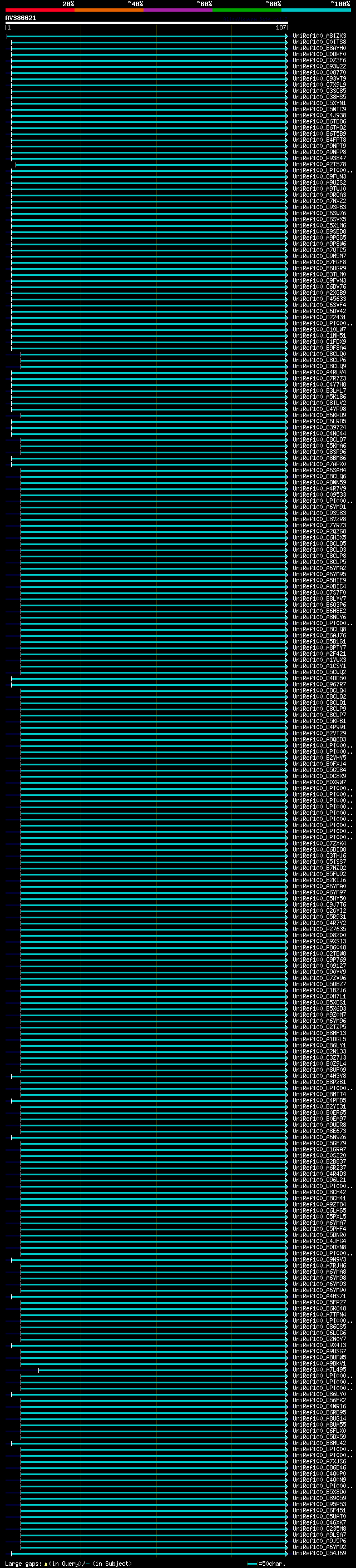The image size is (356, 1568).
Task: Open hit UniRef100_Q5G584
Action: pos(319,770)
